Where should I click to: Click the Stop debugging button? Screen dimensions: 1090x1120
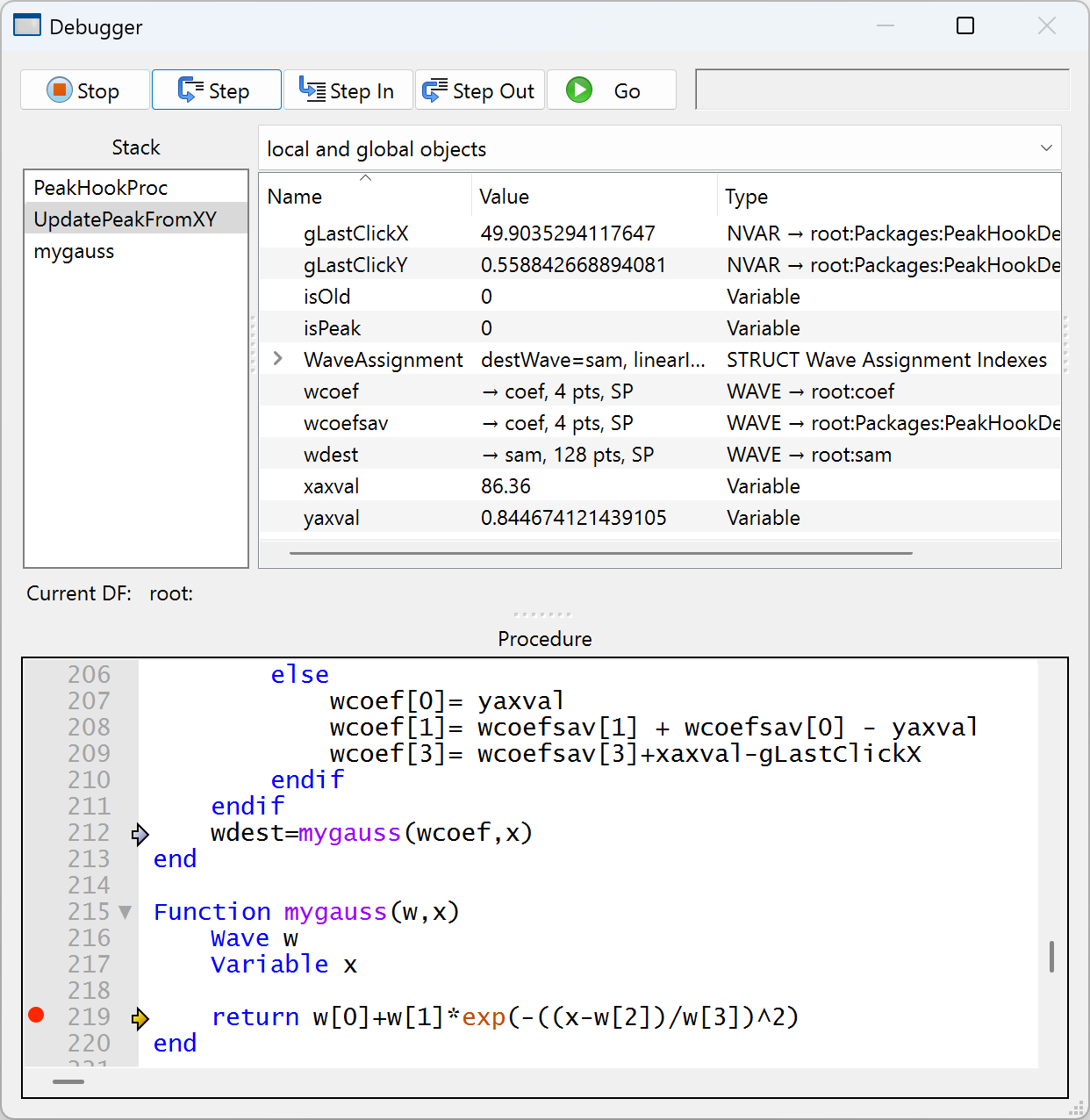(x=84, y=90)
